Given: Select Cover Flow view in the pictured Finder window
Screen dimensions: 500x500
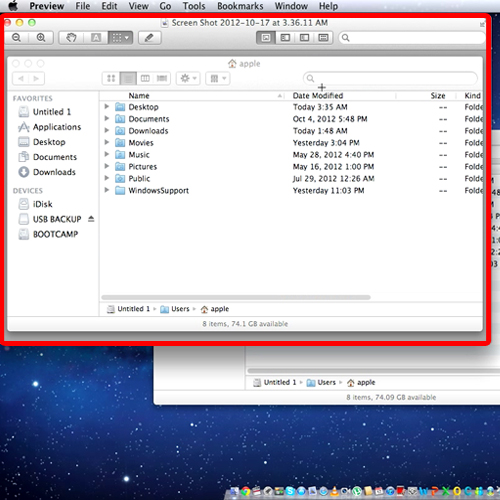Looking at the screenshot, I should tap(162, 79).
